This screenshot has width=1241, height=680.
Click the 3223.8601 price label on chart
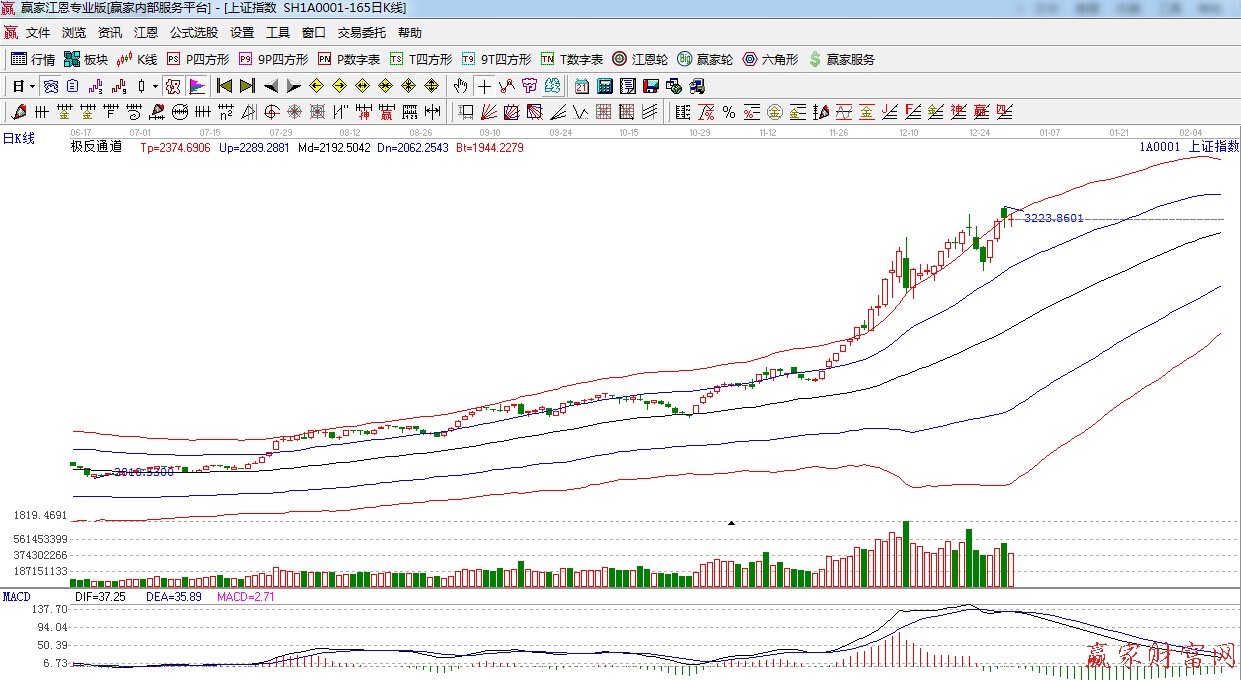click(x=1053, y=218)
